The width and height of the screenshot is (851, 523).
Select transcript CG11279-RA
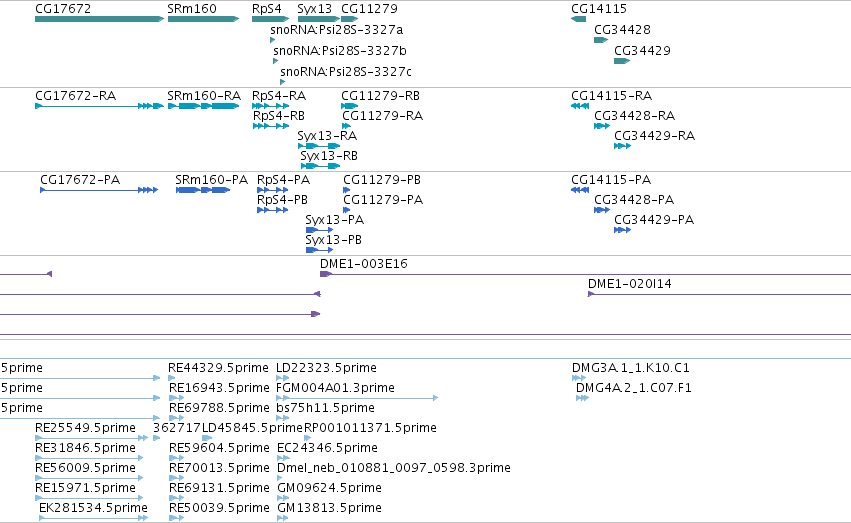click(382, 116)
